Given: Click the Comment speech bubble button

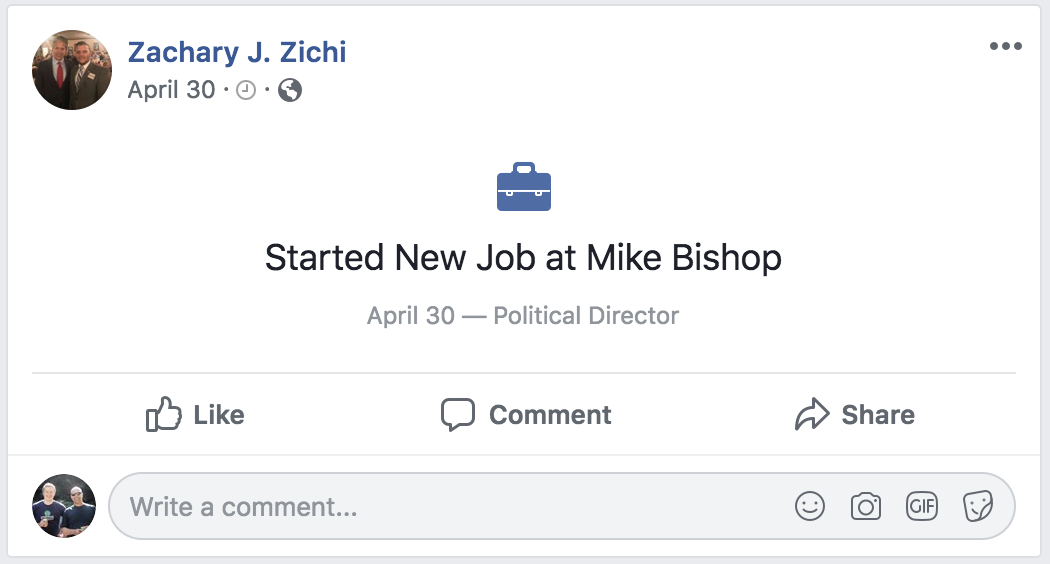Looking at the screenshot, I should pos(526,415).
